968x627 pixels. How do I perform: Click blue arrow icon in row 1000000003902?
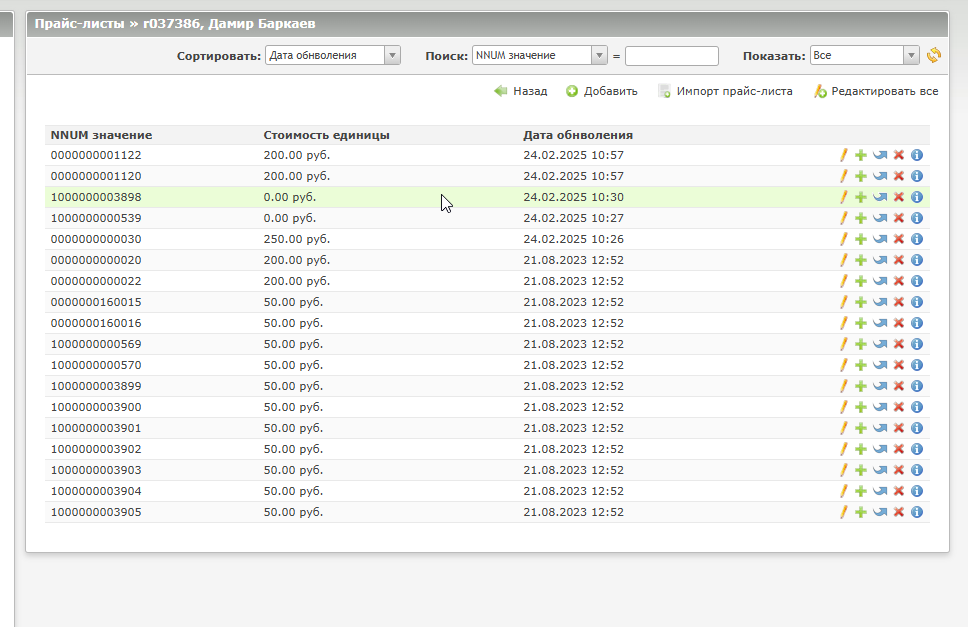[x=880, y=449]
